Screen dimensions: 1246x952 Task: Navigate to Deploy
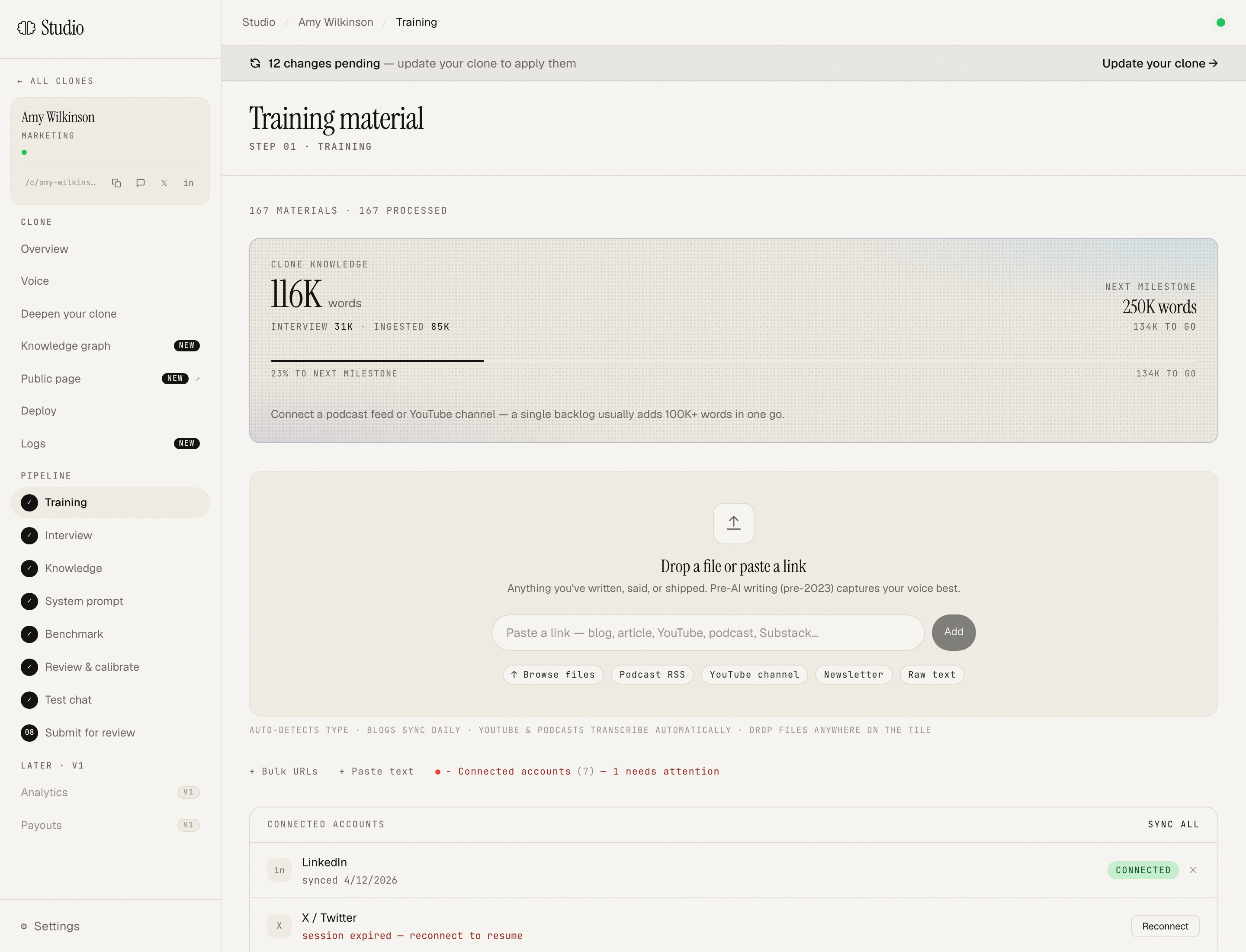tap(110, 411)
